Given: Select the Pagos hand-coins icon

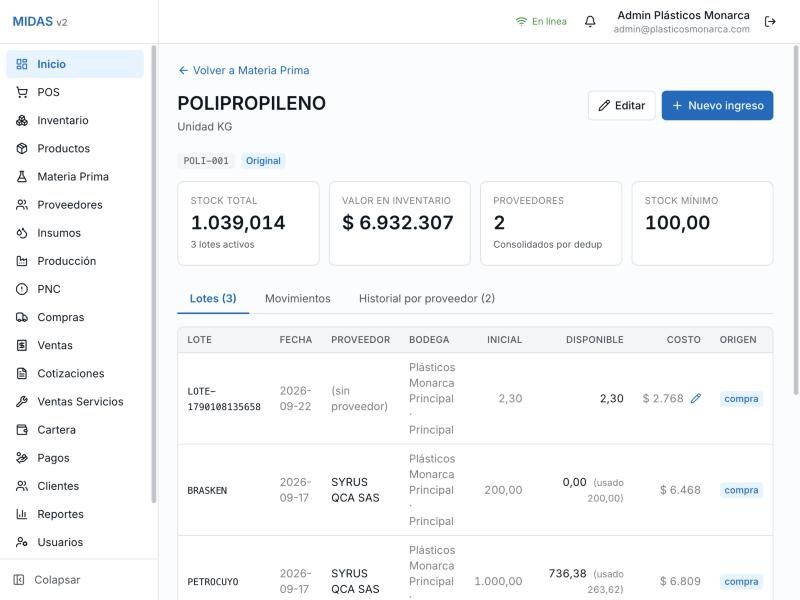Looking at the screenshot, I should click(21, 458).
